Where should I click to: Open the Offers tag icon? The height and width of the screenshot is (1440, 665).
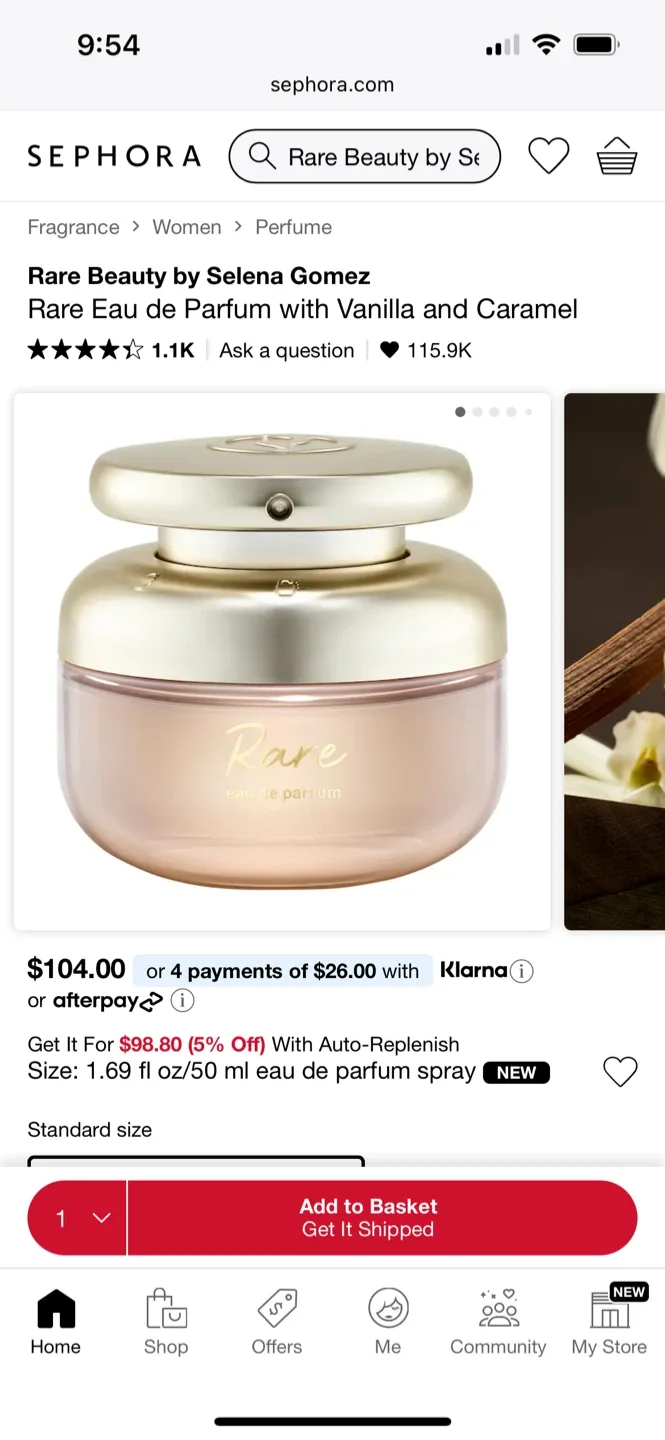pos(277,1308)
